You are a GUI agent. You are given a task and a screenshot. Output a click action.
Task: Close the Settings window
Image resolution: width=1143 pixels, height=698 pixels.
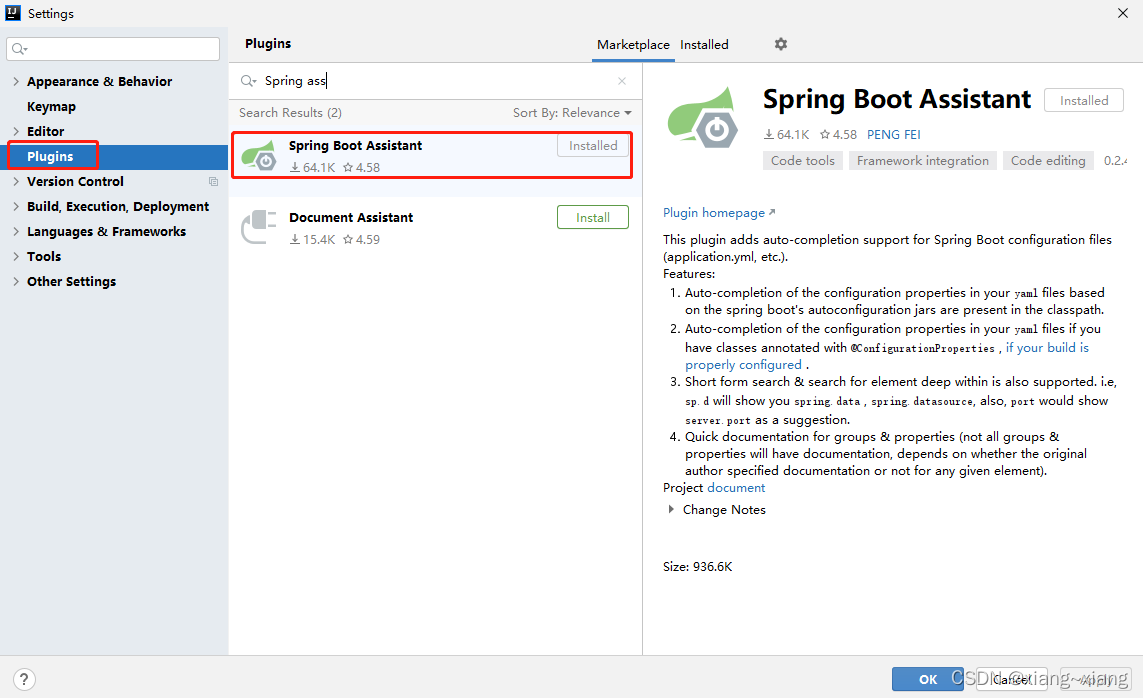point(1123,13)
